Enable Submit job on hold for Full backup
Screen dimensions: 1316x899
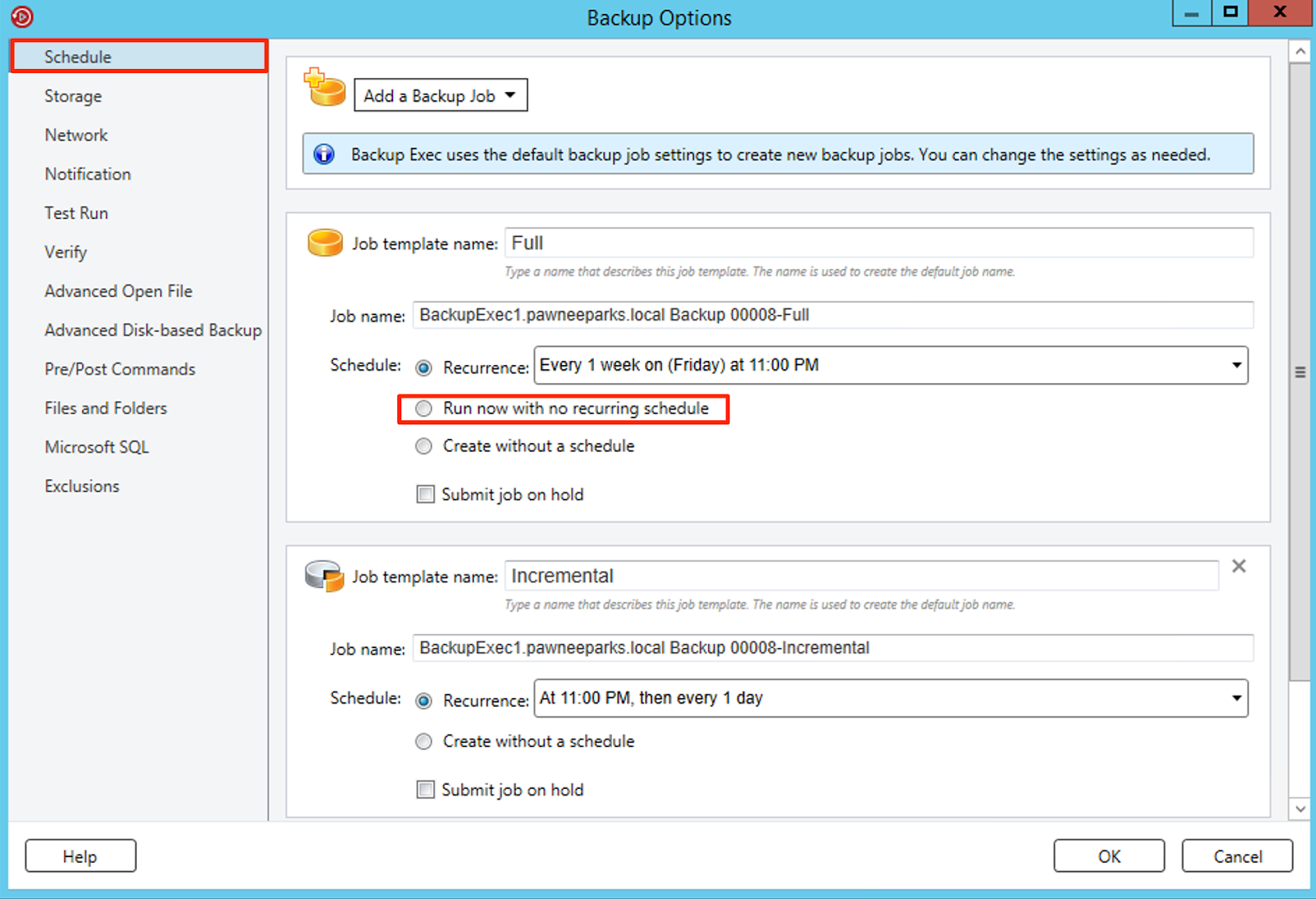tap(425, 494)
